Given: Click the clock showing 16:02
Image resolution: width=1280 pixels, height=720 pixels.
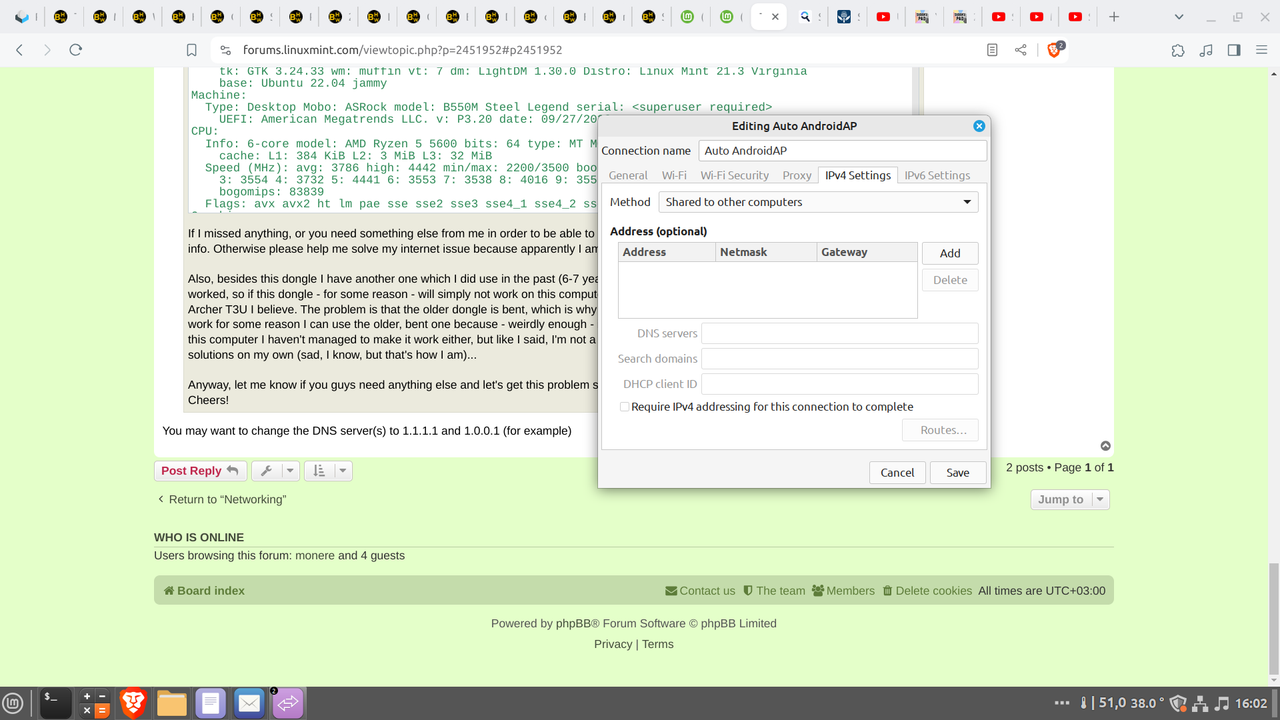Looking at the screenshot, I should coord(1251,704).
